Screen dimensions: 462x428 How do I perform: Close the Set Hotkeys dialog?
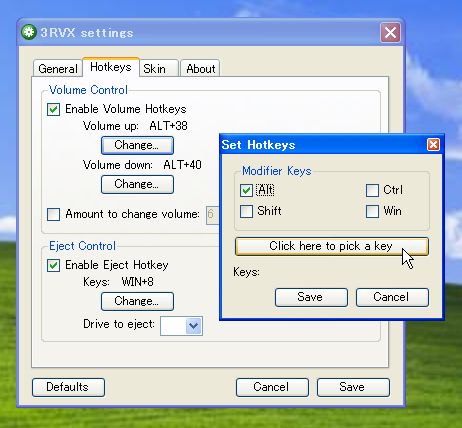[x=433, y=145]
